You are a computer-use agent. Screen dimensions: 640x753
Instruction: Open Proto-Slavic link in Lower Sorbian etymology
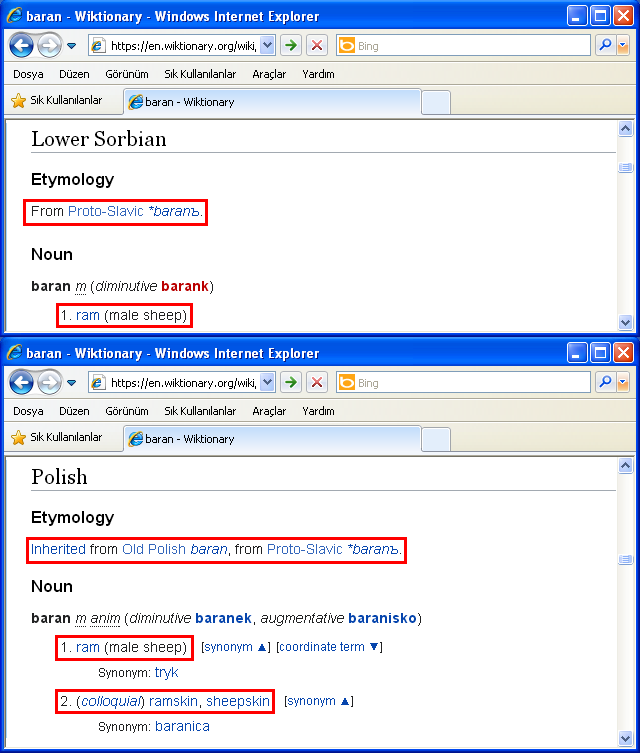pos(106,211)
